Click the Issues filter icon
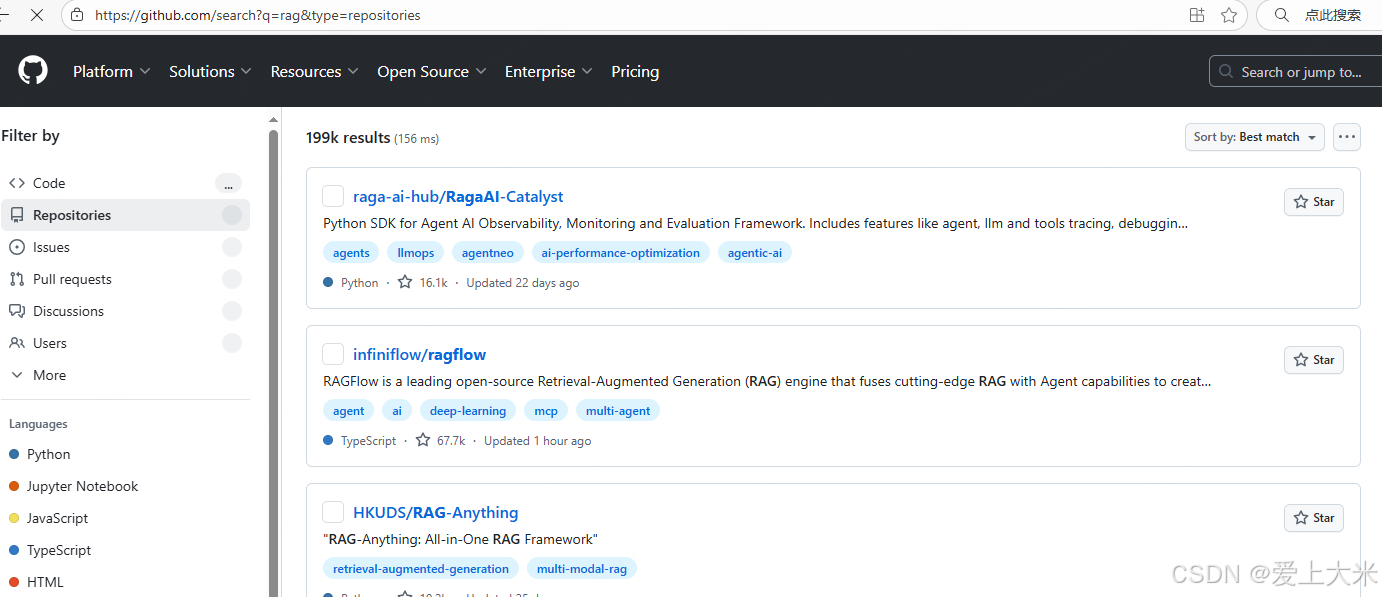 pyautogui.click(x=17, y=247)
